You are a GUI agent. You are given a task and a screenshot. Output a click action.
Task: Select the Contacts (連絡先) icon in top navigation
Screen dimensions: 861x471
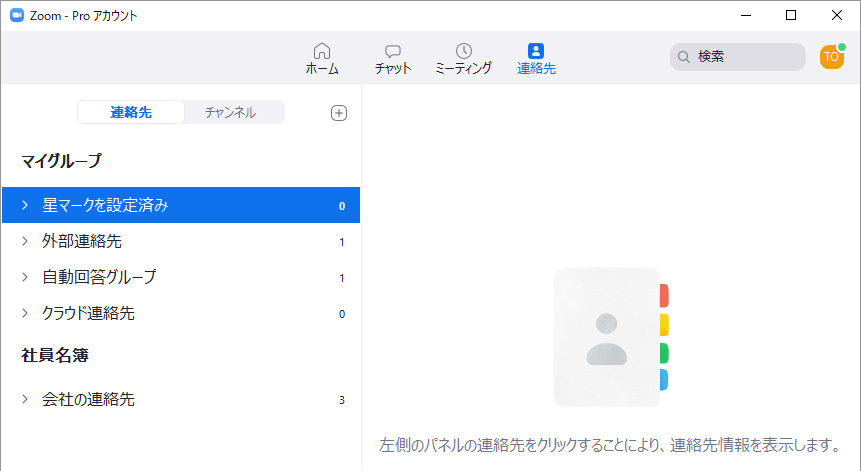coord(536,51)
